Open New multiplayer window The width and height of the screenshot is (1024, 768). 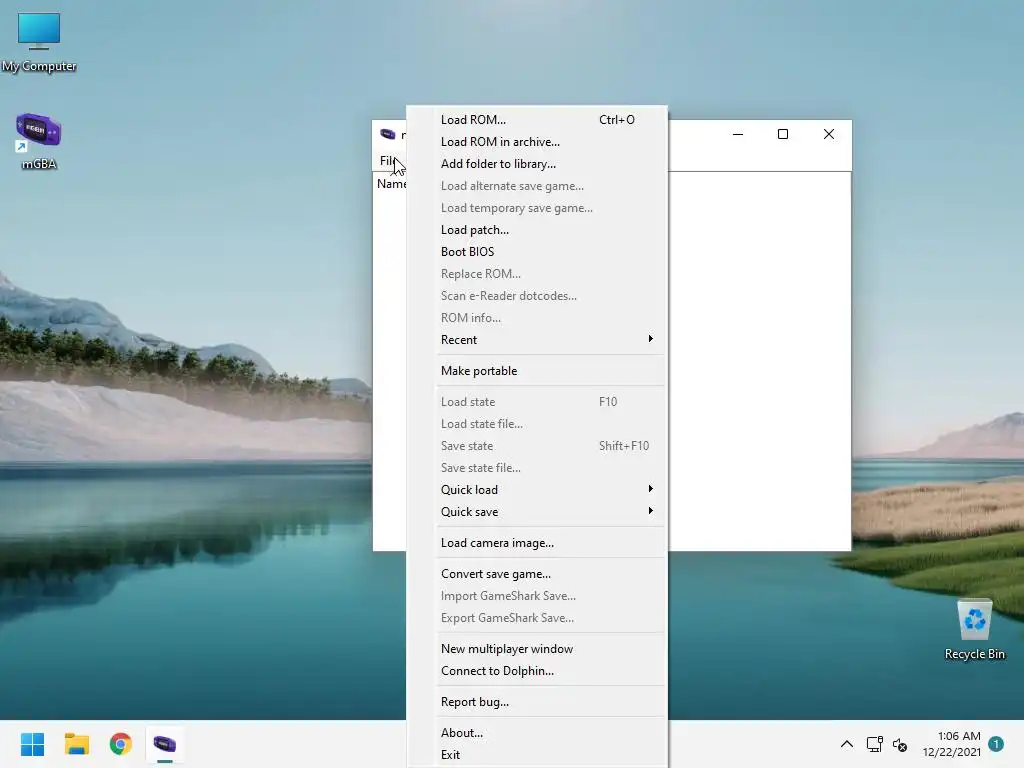tap(537, 648)
